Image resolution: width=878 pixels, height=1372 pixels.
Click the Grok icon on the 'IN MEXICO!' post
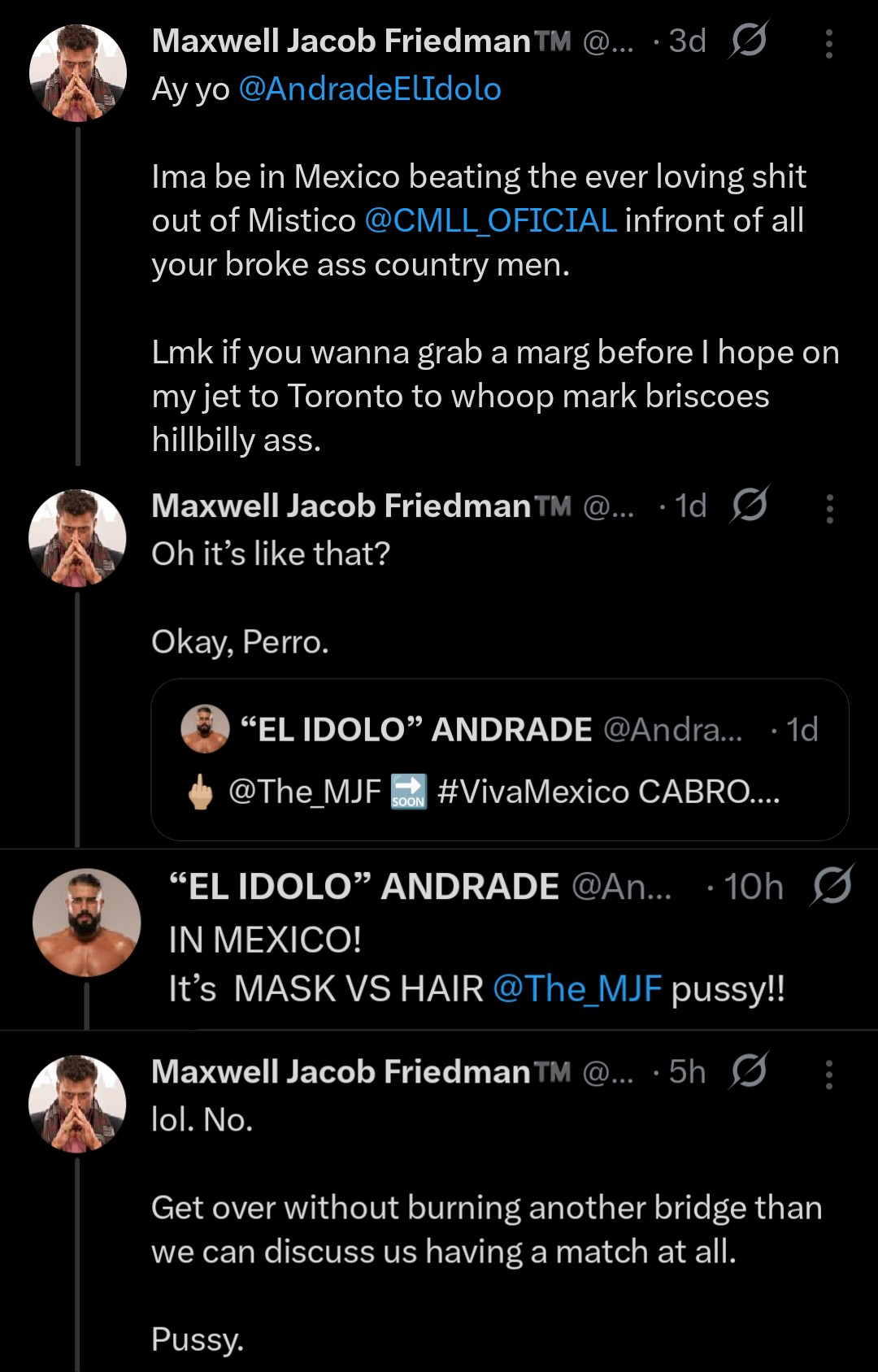pyautogui.click(x=831, y=885)
